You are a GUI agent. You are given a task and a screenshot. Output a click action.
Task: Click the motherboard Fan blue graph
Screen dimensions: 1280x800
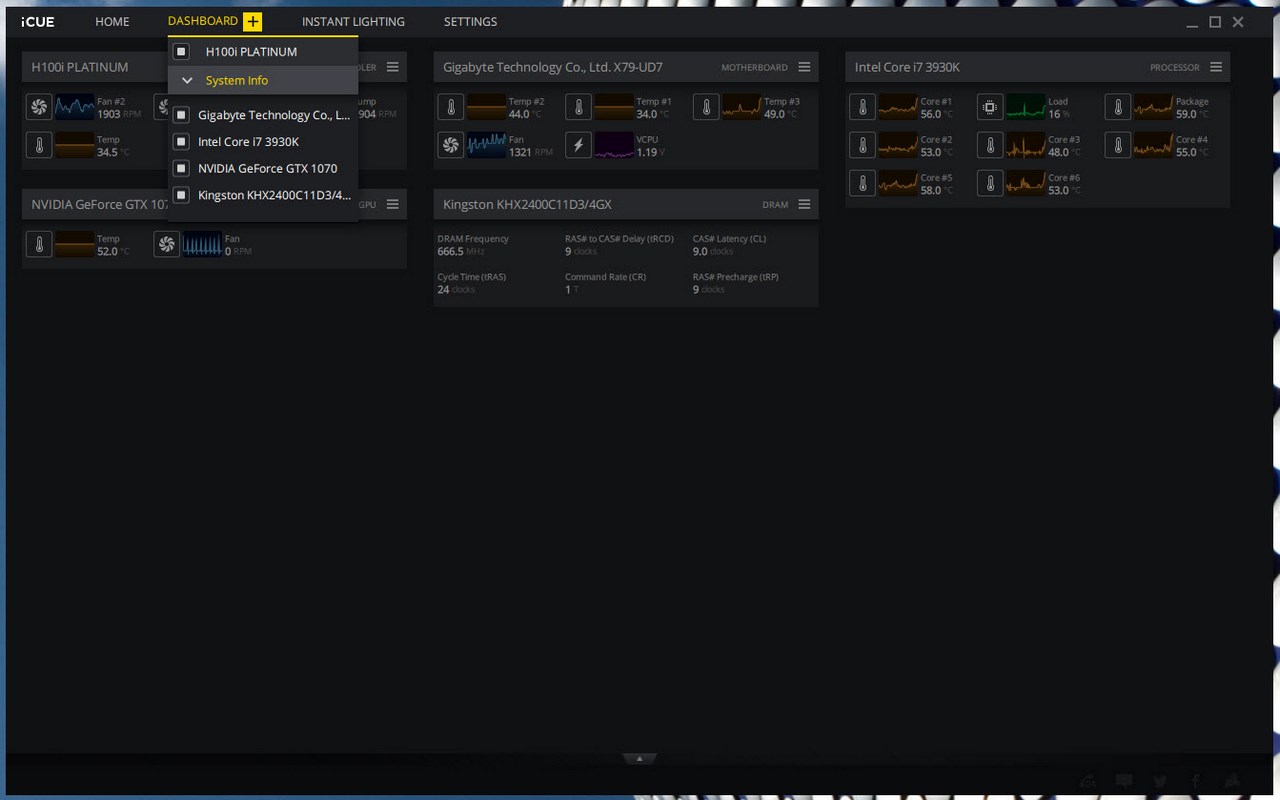tap(487, 145)
